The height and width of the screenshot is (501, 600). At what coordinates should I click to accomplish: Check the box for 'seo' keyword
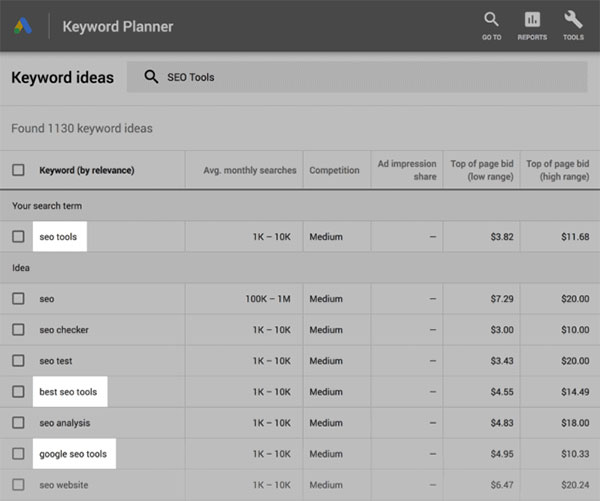coord(18,299)
